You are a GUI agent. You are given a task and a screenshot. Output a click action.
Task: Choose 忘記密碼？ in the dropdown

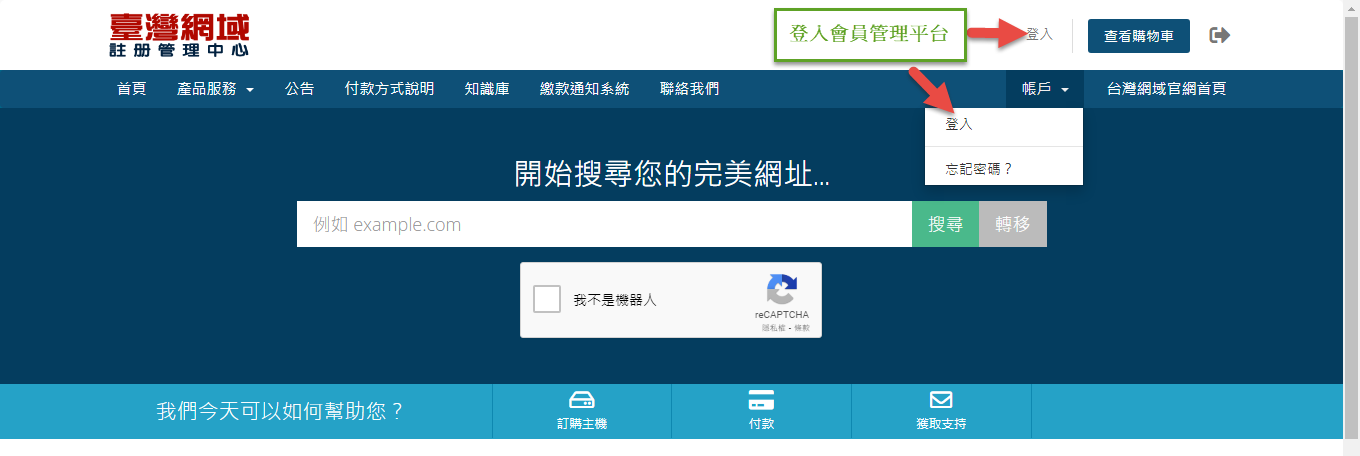tap(979, 169)
